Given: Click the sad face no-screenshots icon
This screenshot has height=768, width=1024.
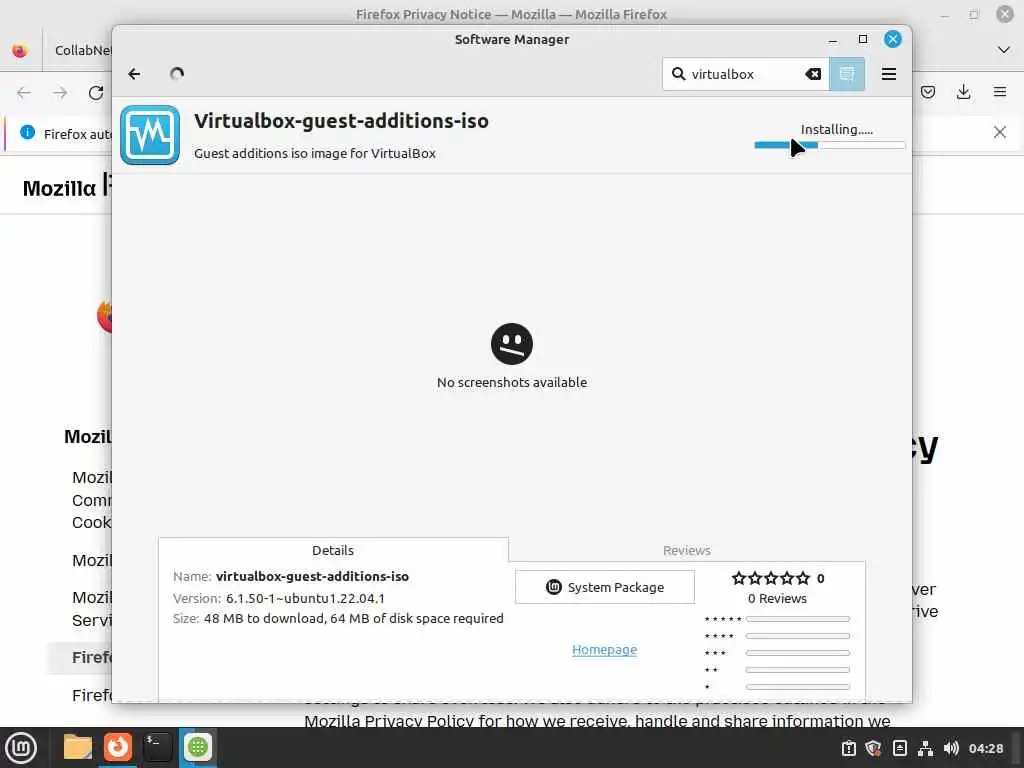Looking at the screenshot, I should click(x=512, y=344).
